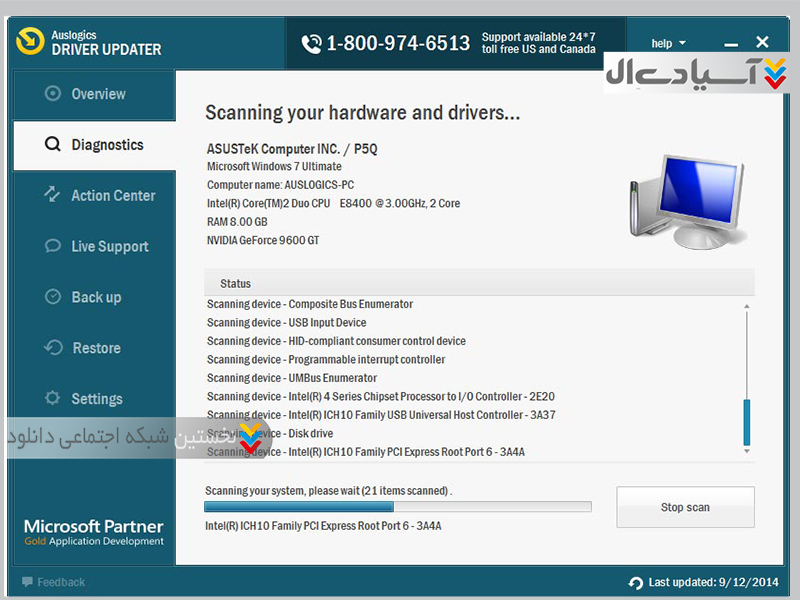Viewport: 800px width, 600px height.
Task: Open the help dropdown menu
Action: point(668,43)
